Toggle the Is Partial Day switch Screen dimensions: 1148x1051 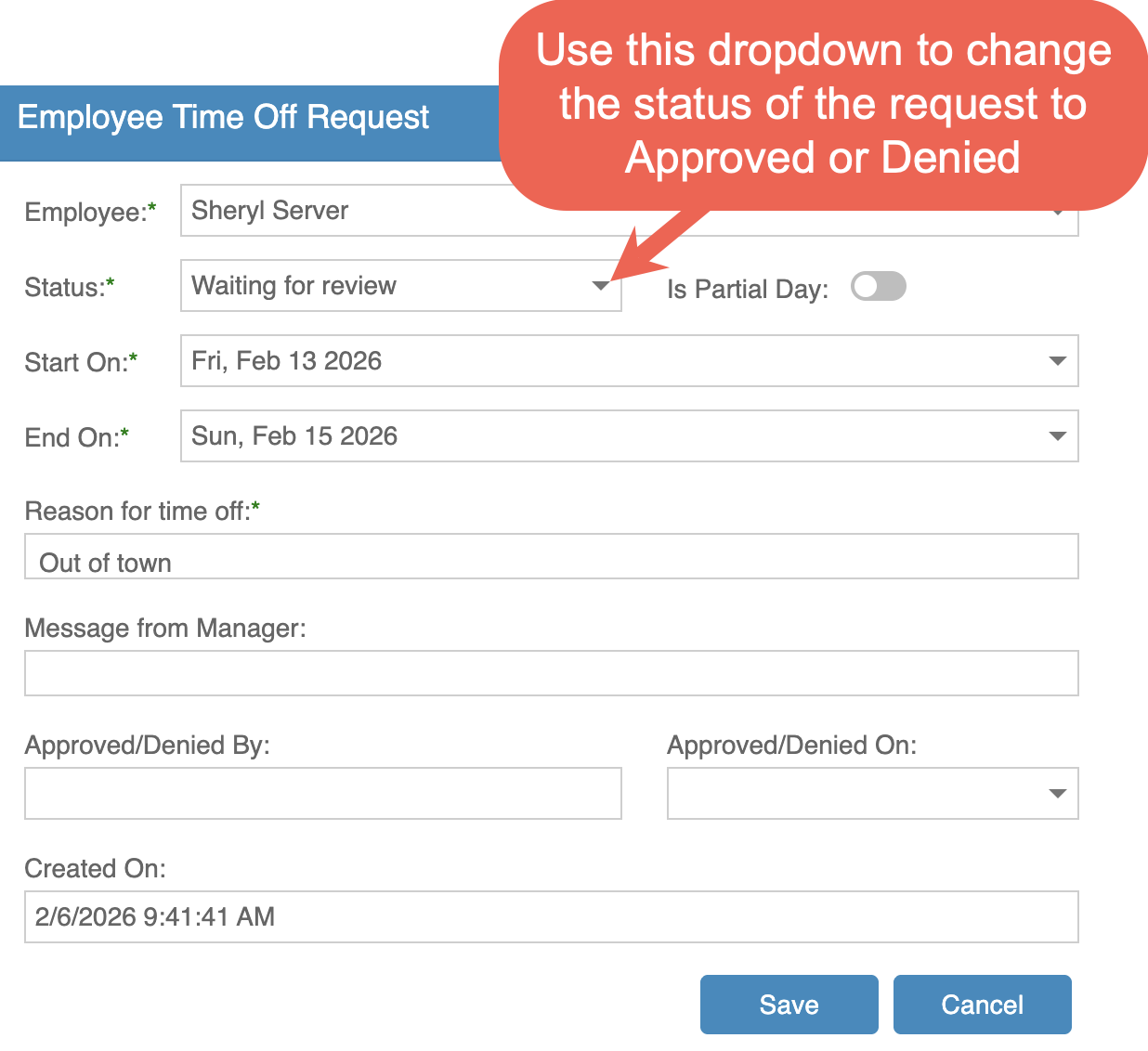click(x=878, y=287)
